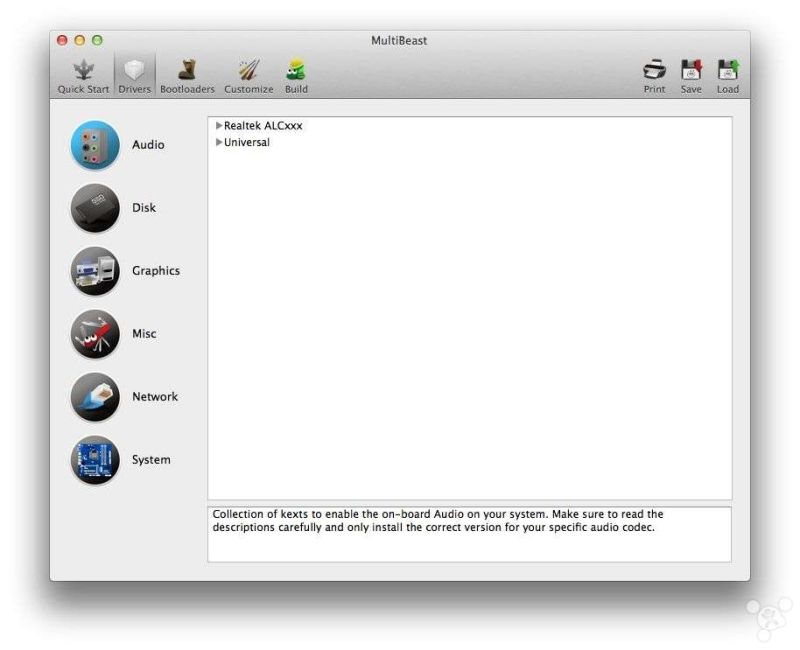Expand the Realtek ALCxxx disclosure triangle
This screenshot has height=650, width=800.
(x=219, y=126)
